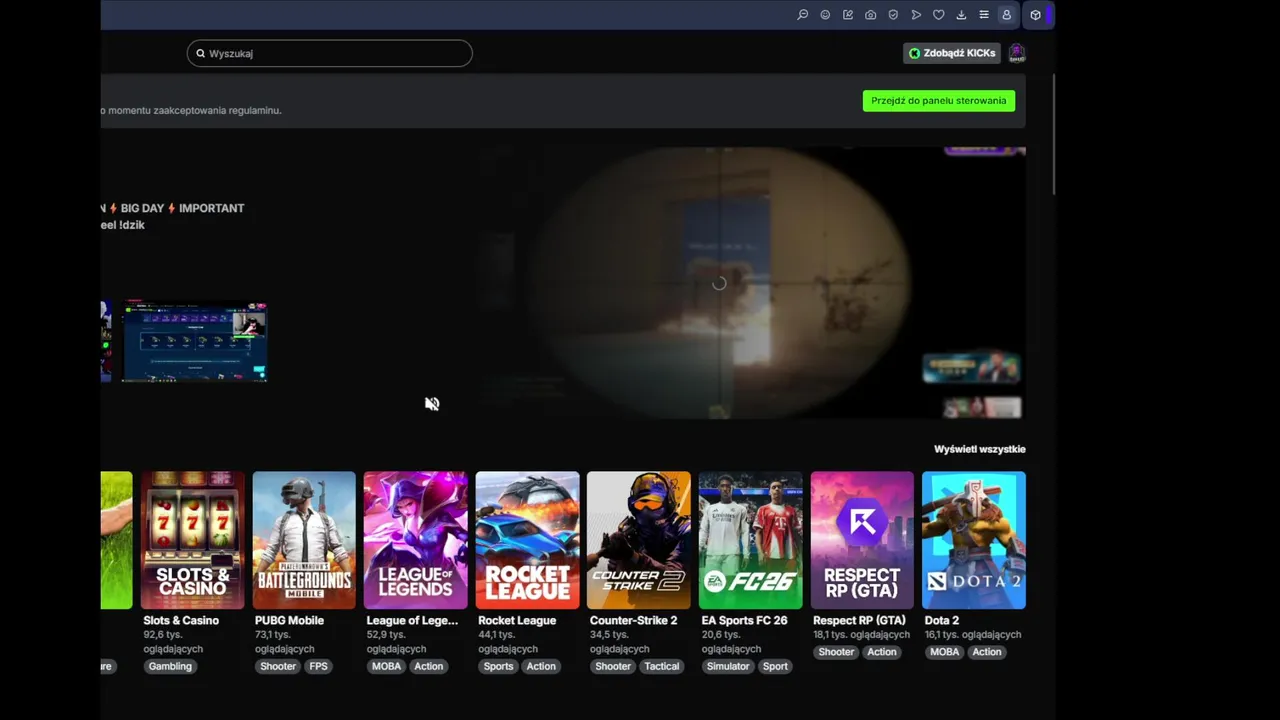Select the Shooter tag under Respect RP (GTA)
The width and height of the screenshot is (1280, 720).
coord(836,652)
